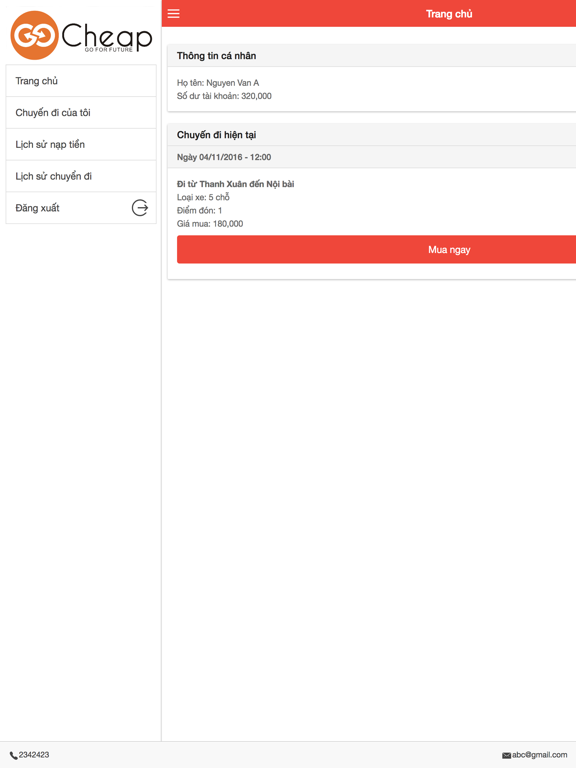
Task: Select Đăng xuất menu item
Action: pyautogui.click(x=81, y=208)
